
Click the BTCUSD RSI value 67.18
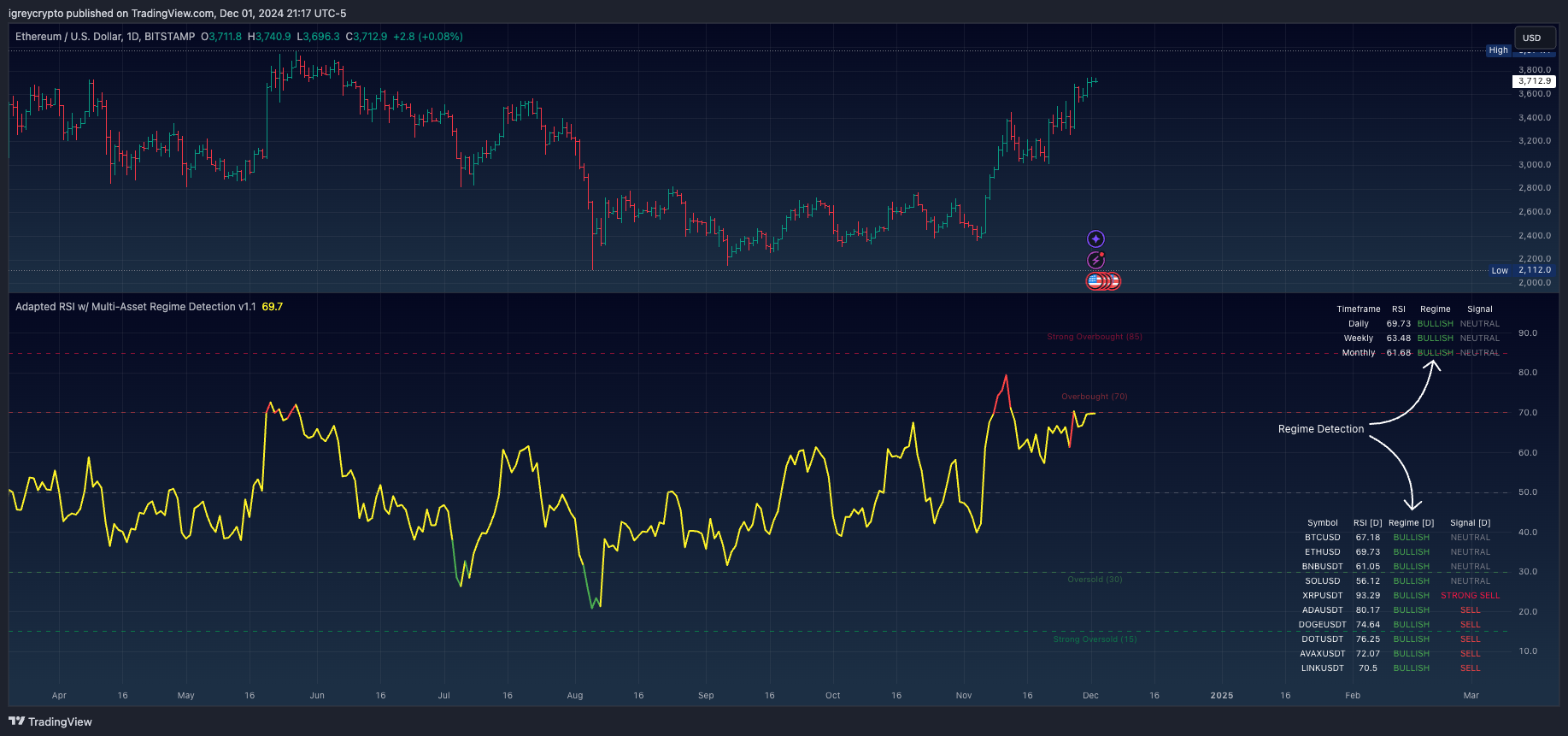click(x=1368, y=538)
